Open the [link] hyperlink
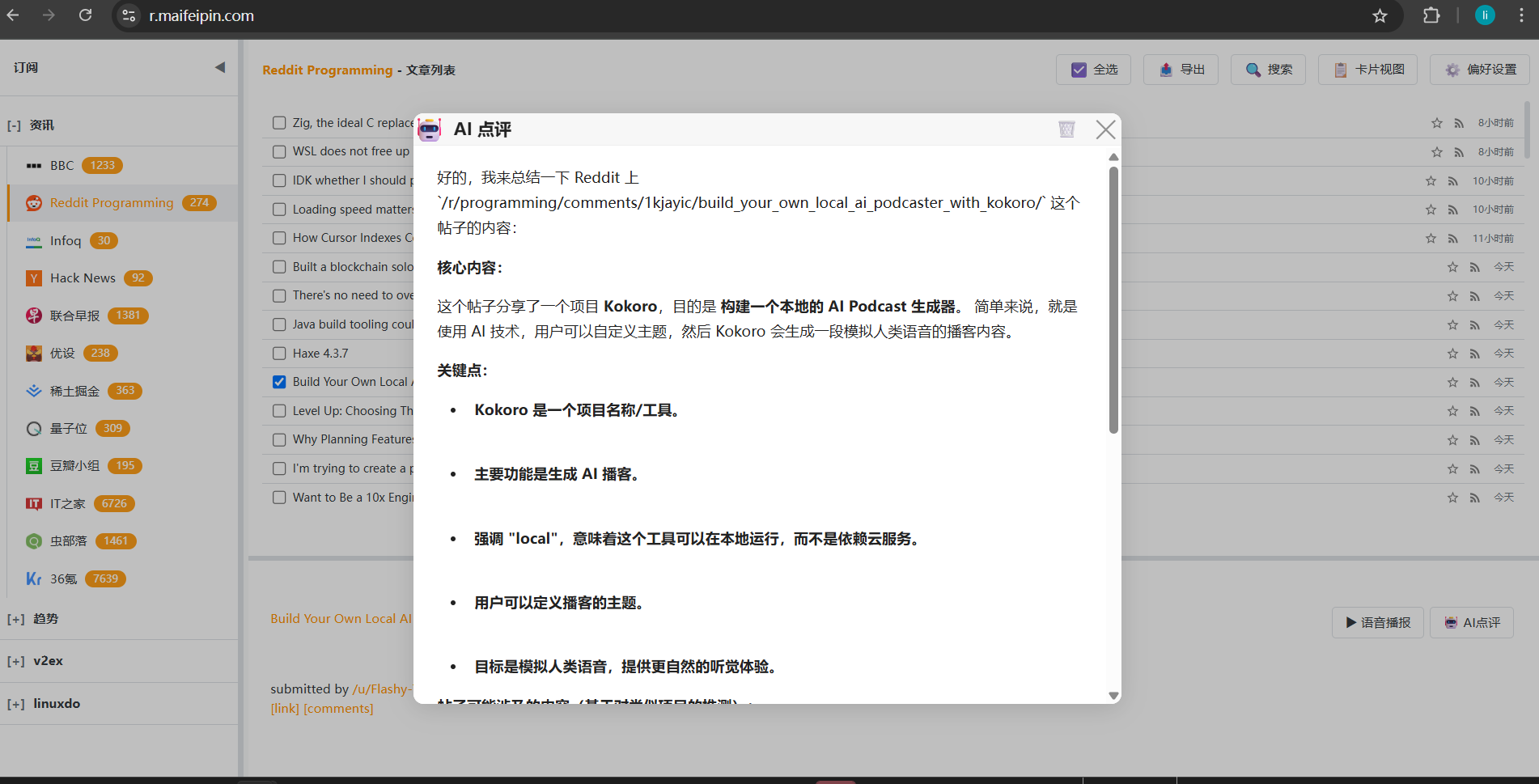The width and height of the screenshot is (1539, 784). (x=285, y=709)
